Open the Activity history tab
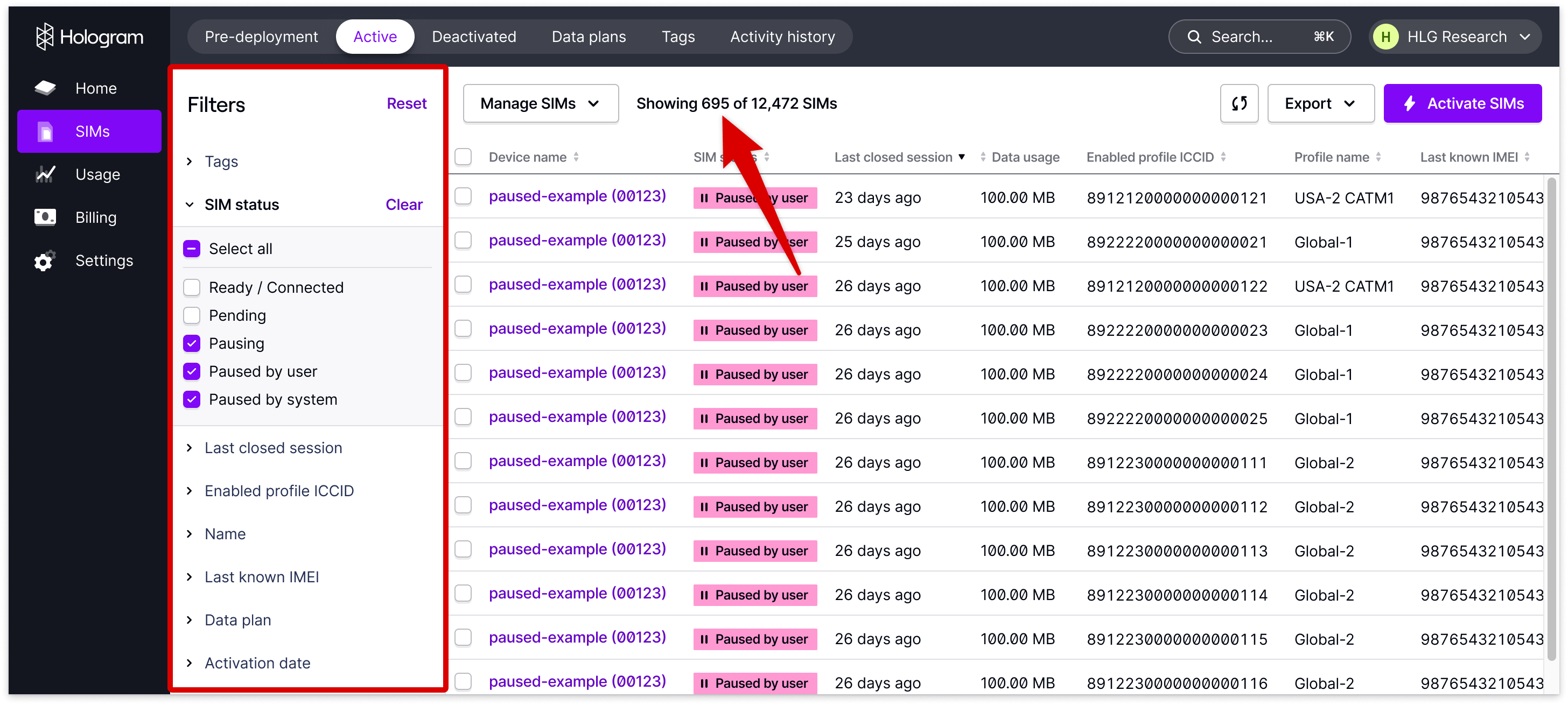The height and width of the screenshot is (705, 1568). 782,37
